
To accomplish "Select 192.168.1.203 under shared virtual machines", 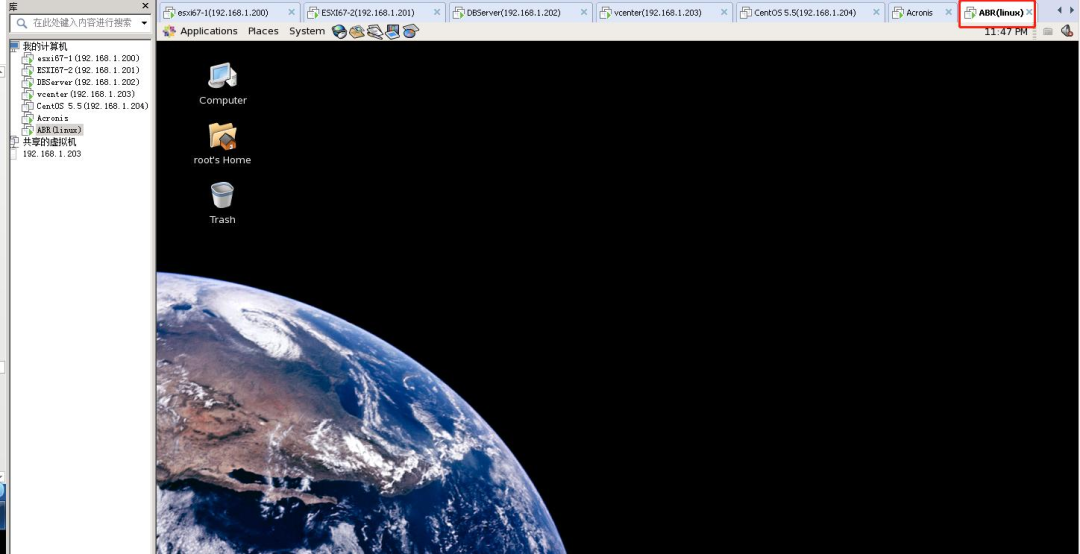I will tap(52, 154).
